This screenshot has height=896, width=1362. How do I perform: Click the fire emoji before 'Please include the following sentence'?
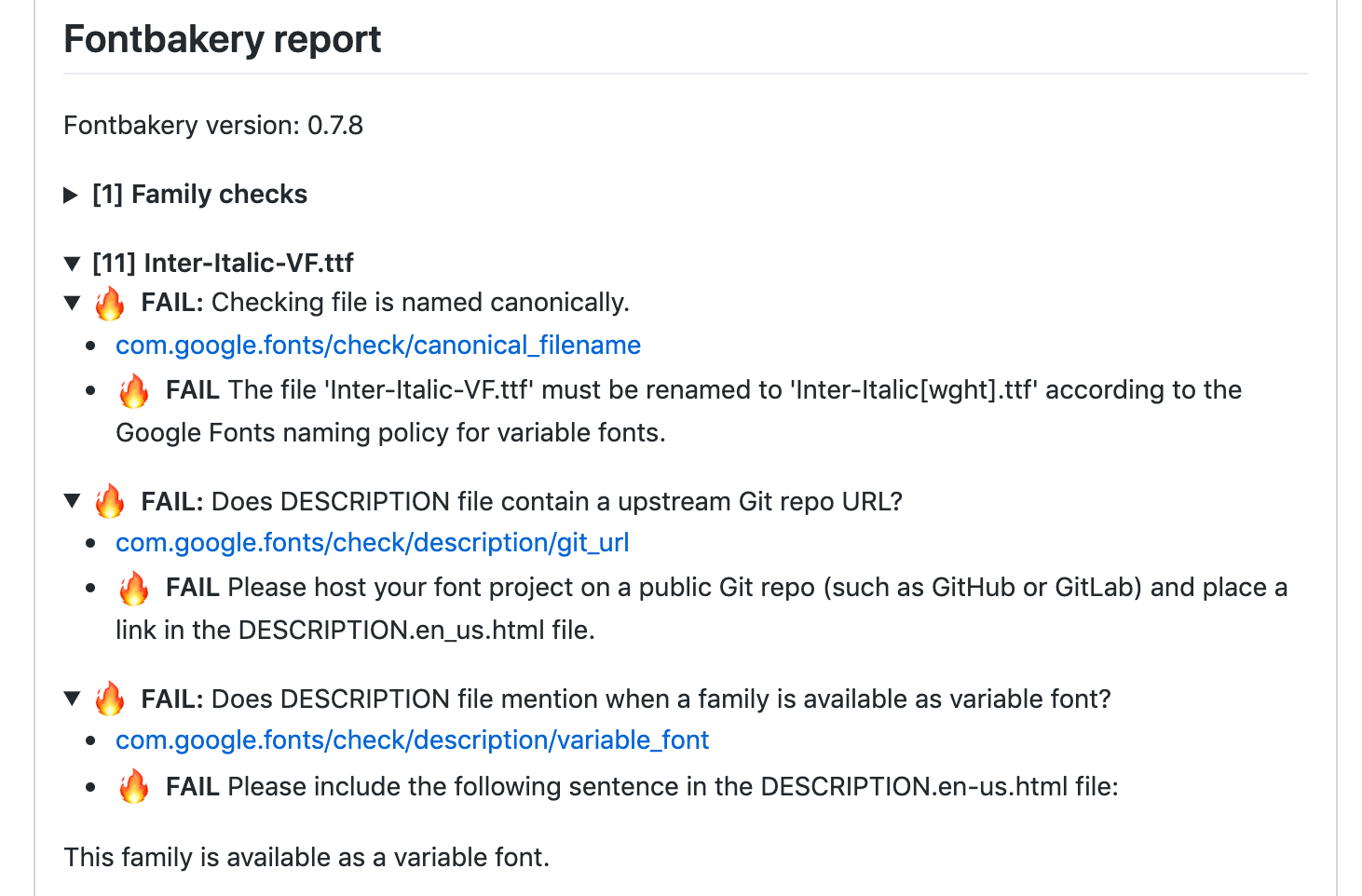click(134, 785)
